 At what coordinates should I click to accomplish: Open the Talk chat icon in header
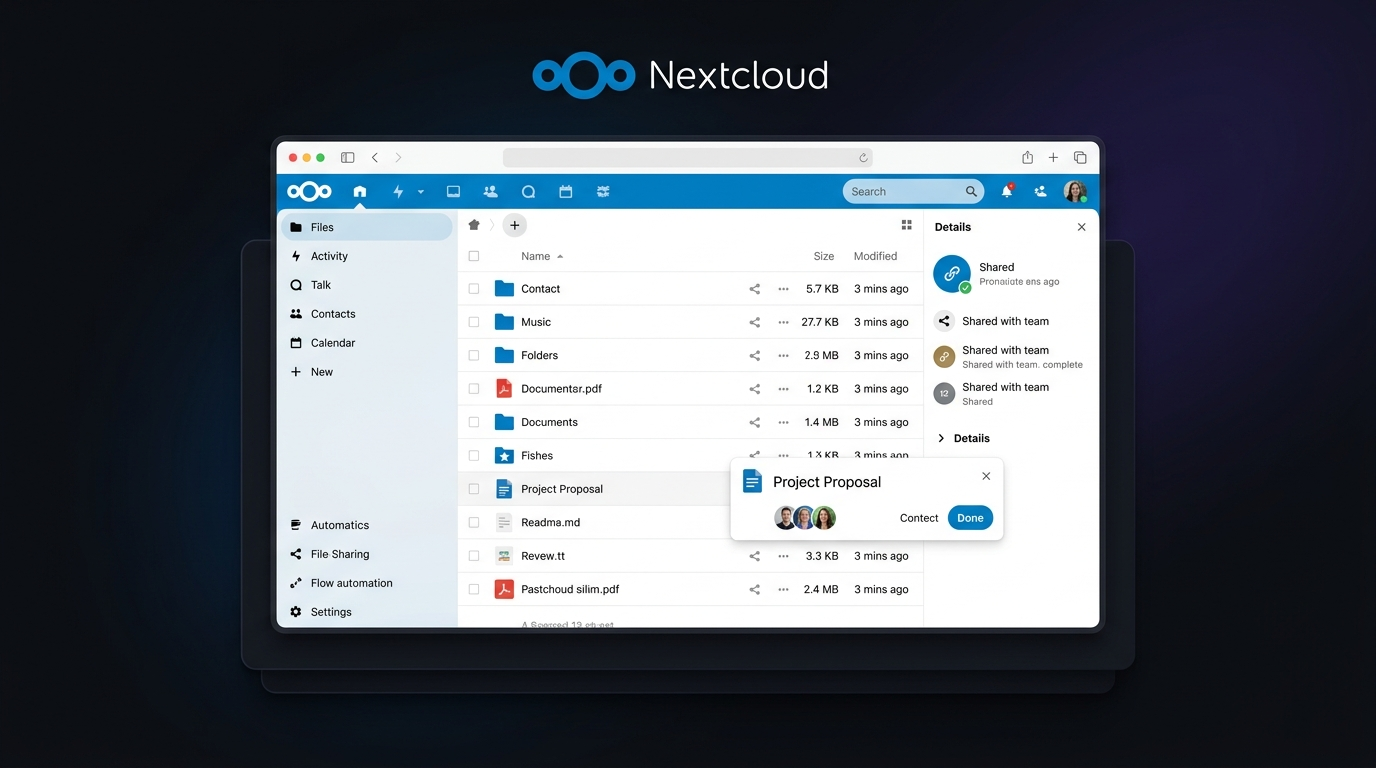tap(528, 191)
